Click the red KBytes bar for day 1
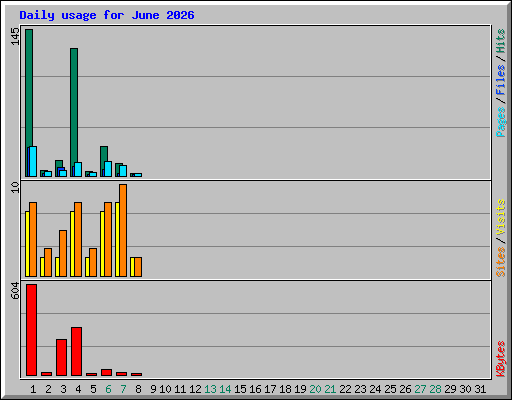 pos(31,330)
